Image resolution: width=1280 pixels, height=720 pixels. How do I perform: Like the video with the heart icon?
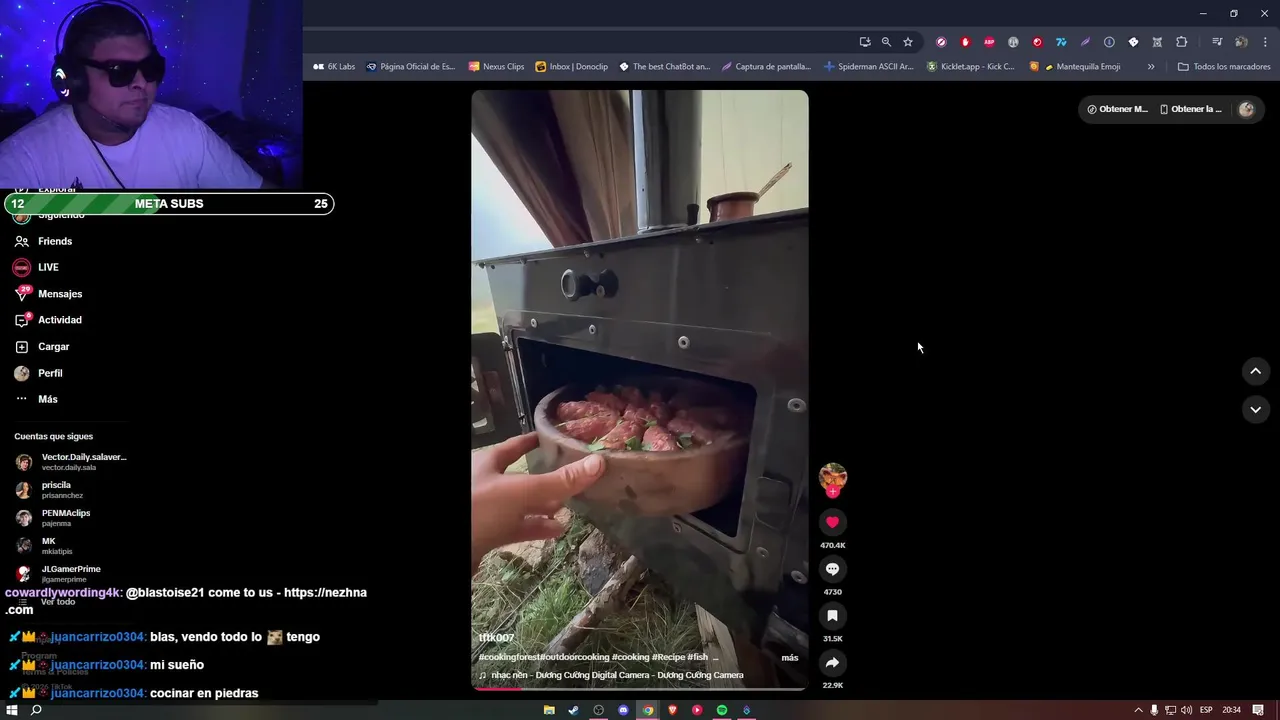[x=832, y=522]
